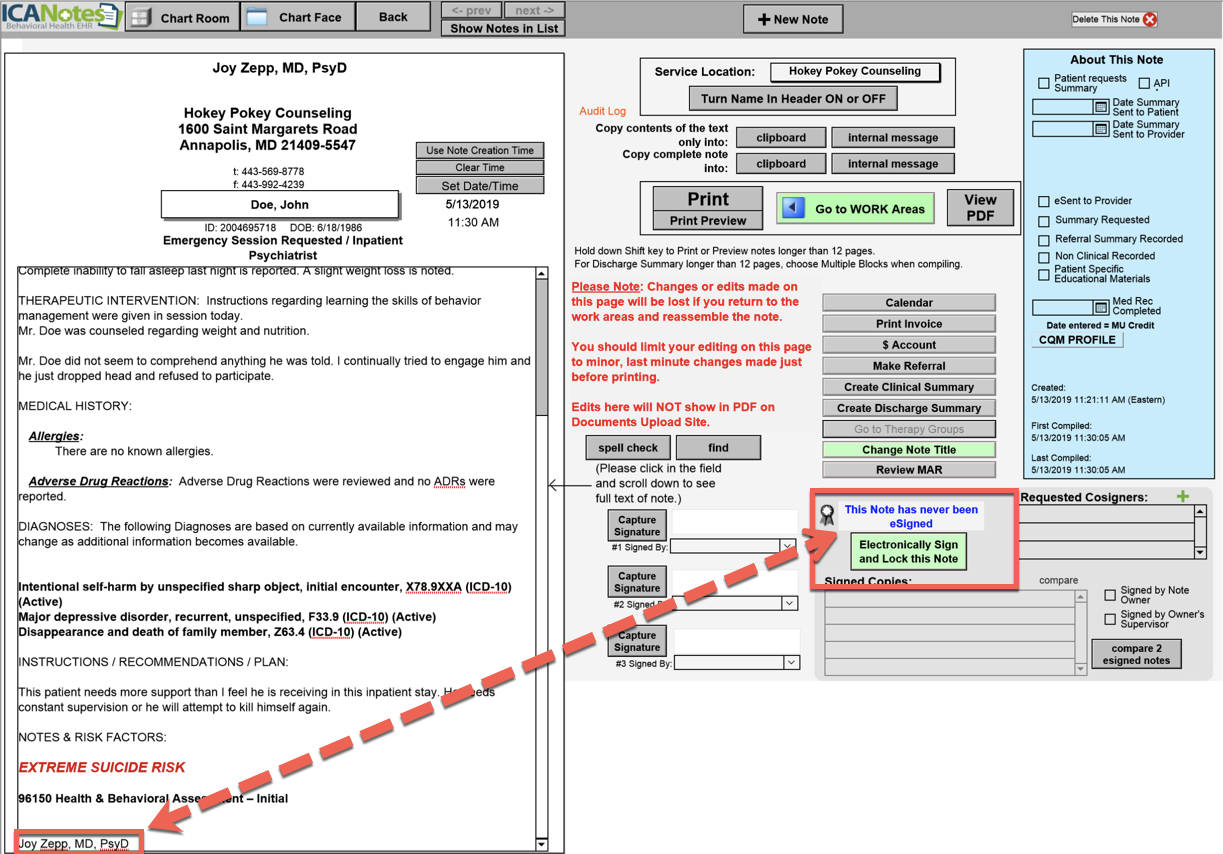The image size is (1223, 854).
Task: Expand the #1 Signed By dropdown
Action: [788, 547]
